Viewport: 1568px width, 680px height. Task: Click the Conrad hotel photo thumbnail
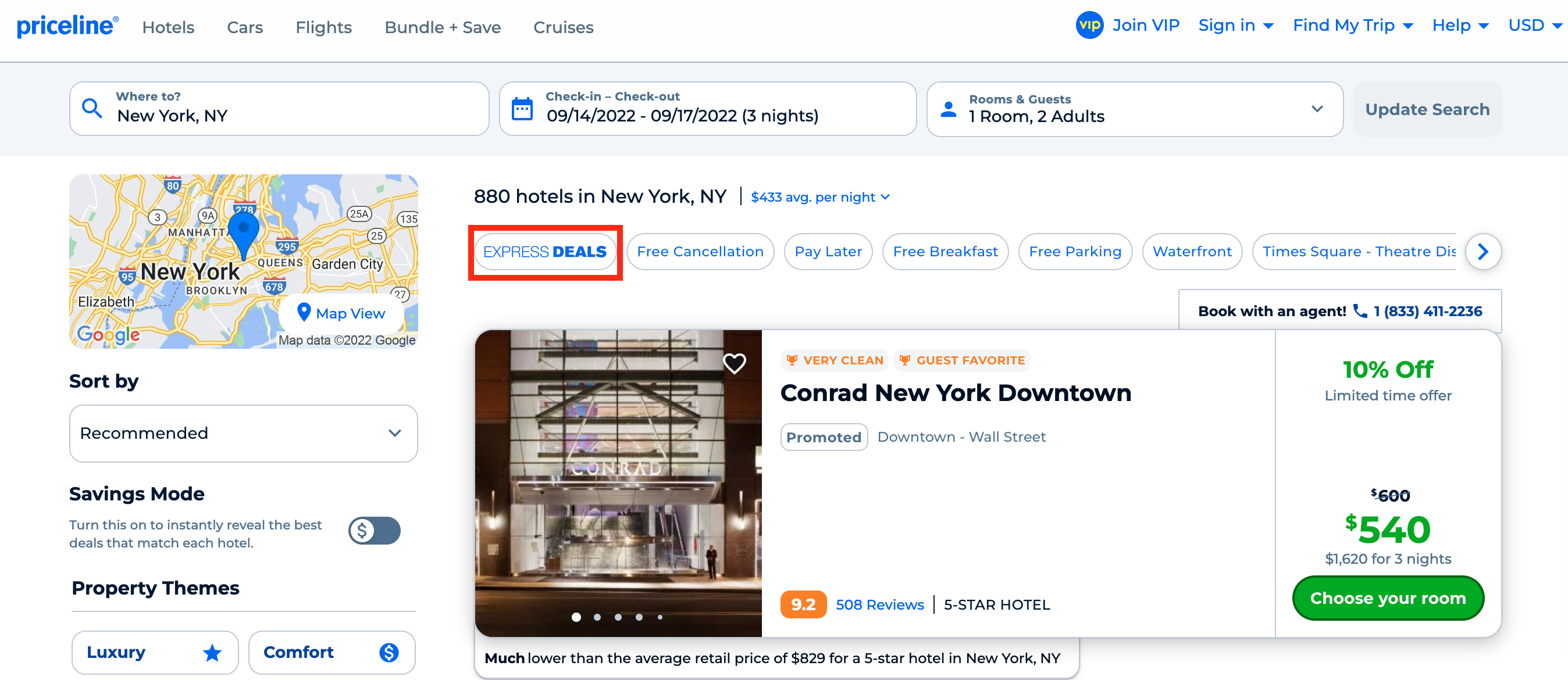(618, 483)
